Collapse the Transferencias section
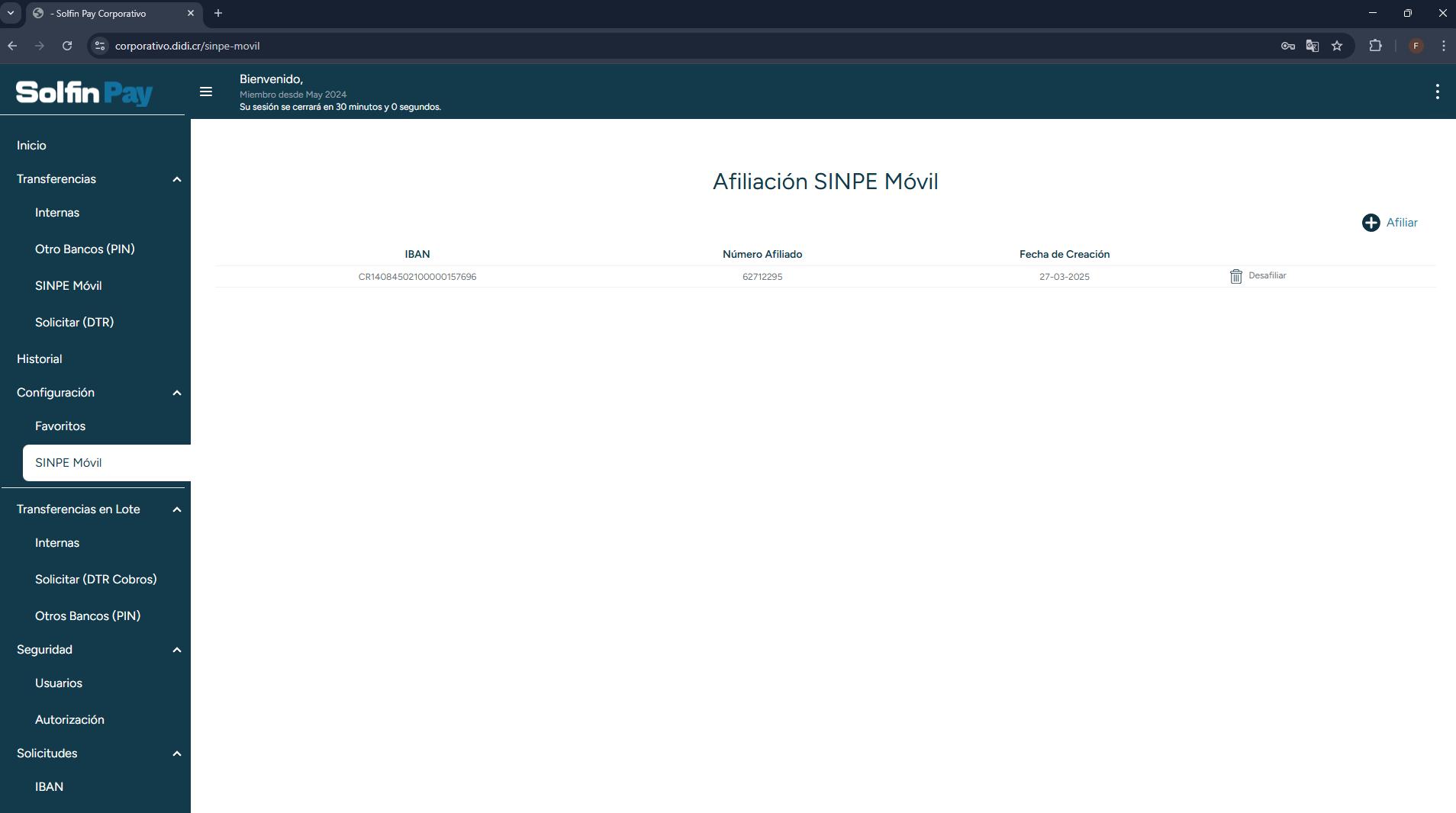 [x=177, y=179]
